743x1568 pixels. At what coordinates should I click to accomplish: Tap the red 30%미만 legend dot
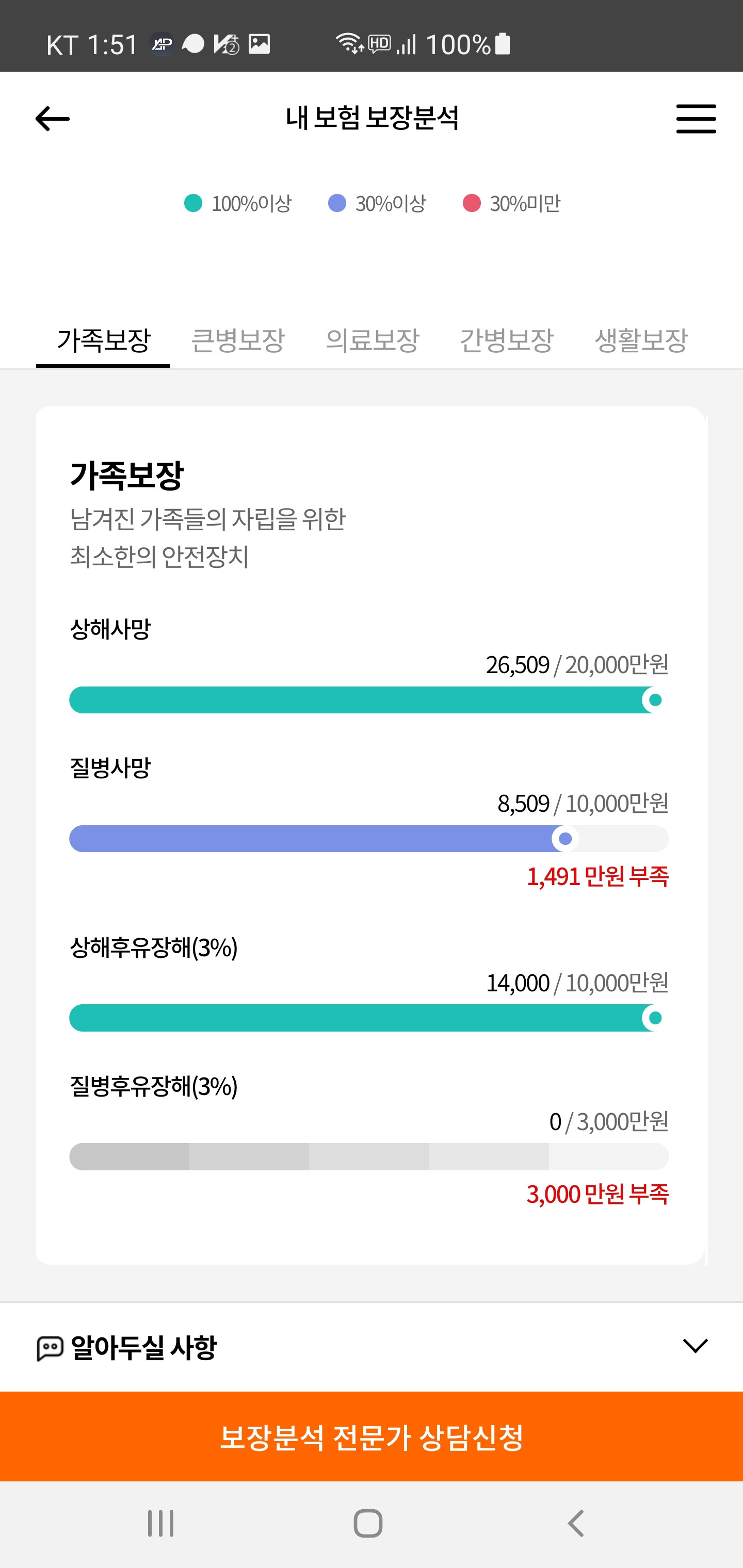(x=472, y=203)
